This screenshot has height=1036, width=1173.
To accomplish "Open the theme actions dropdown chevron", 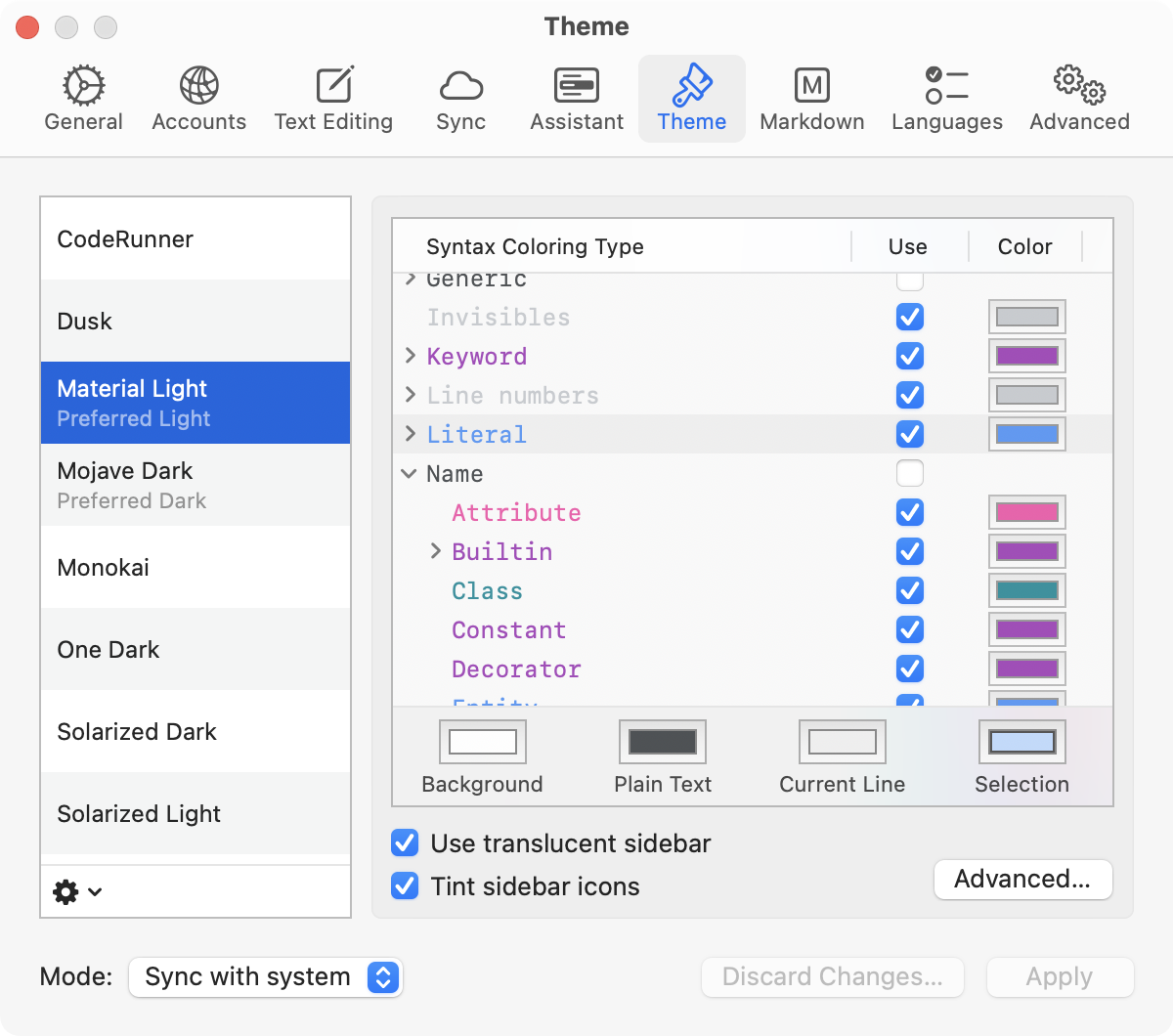I will (95, 891).
